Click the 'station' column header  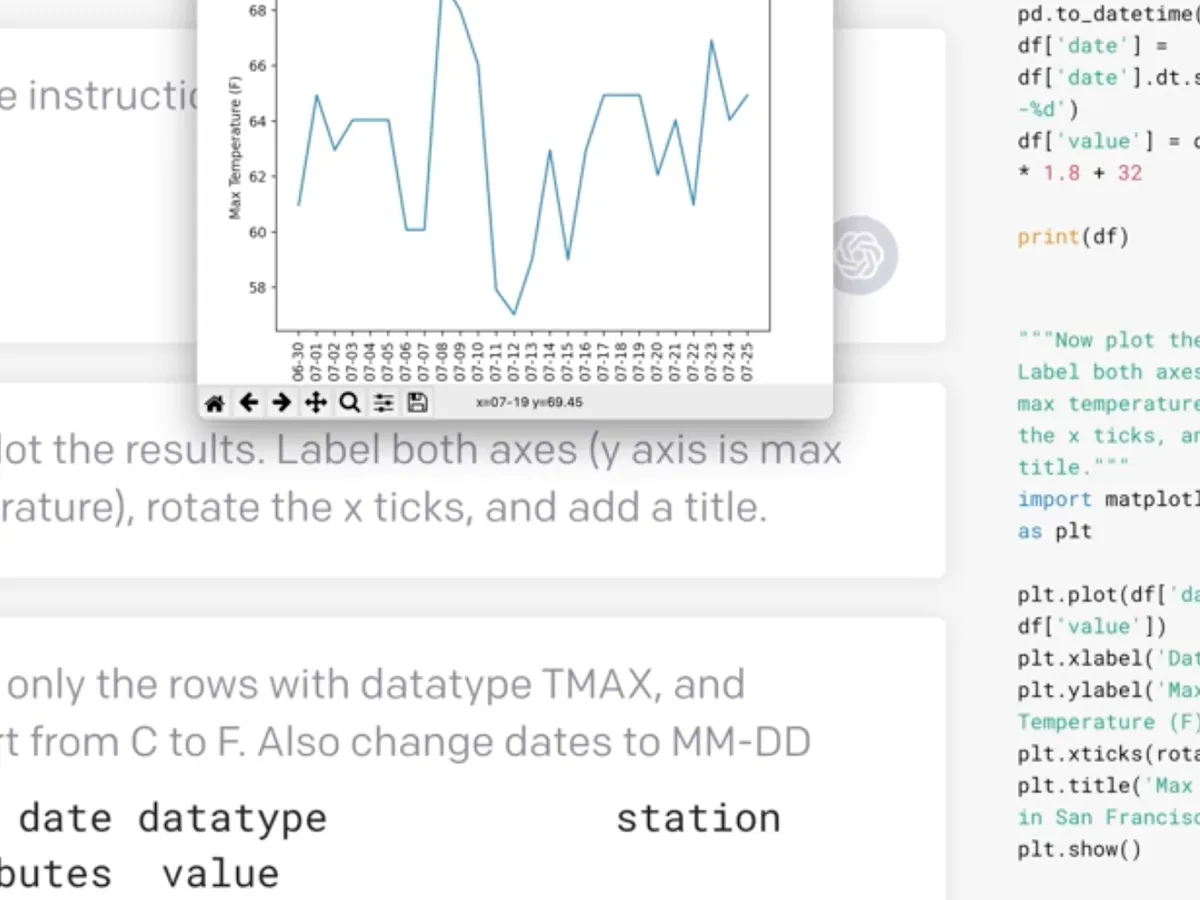coord(698,818)
